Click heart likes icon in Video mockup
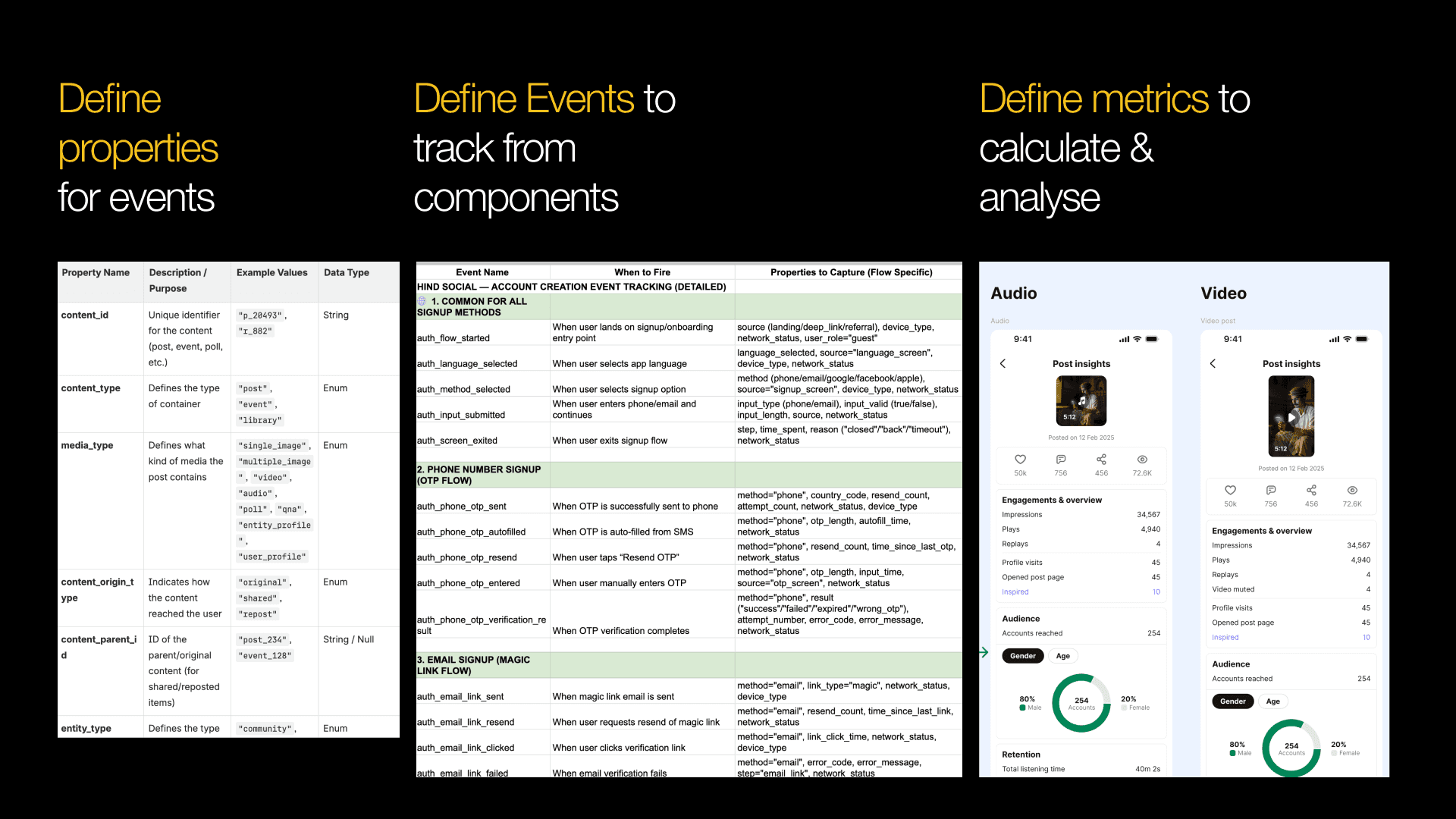 [x=1230, y=490]
